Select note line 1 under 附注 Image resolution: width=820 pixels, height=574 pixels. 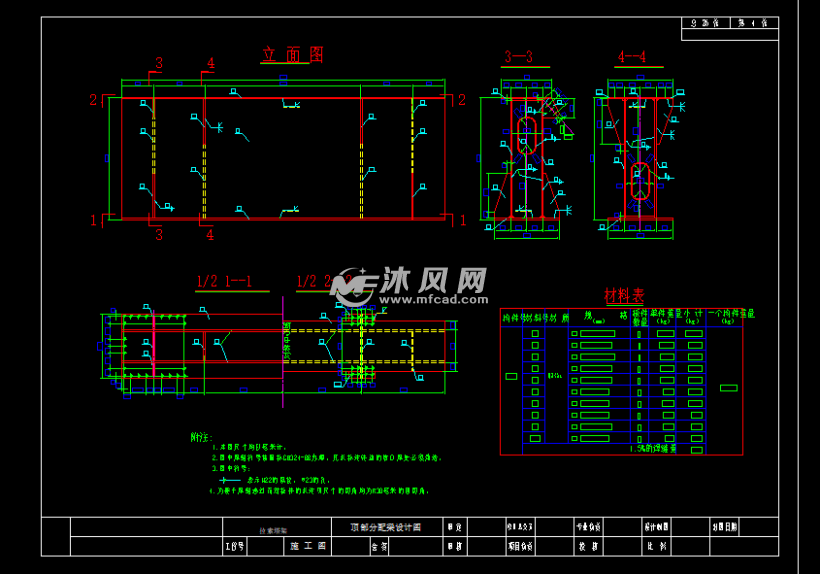click(250, 447)
